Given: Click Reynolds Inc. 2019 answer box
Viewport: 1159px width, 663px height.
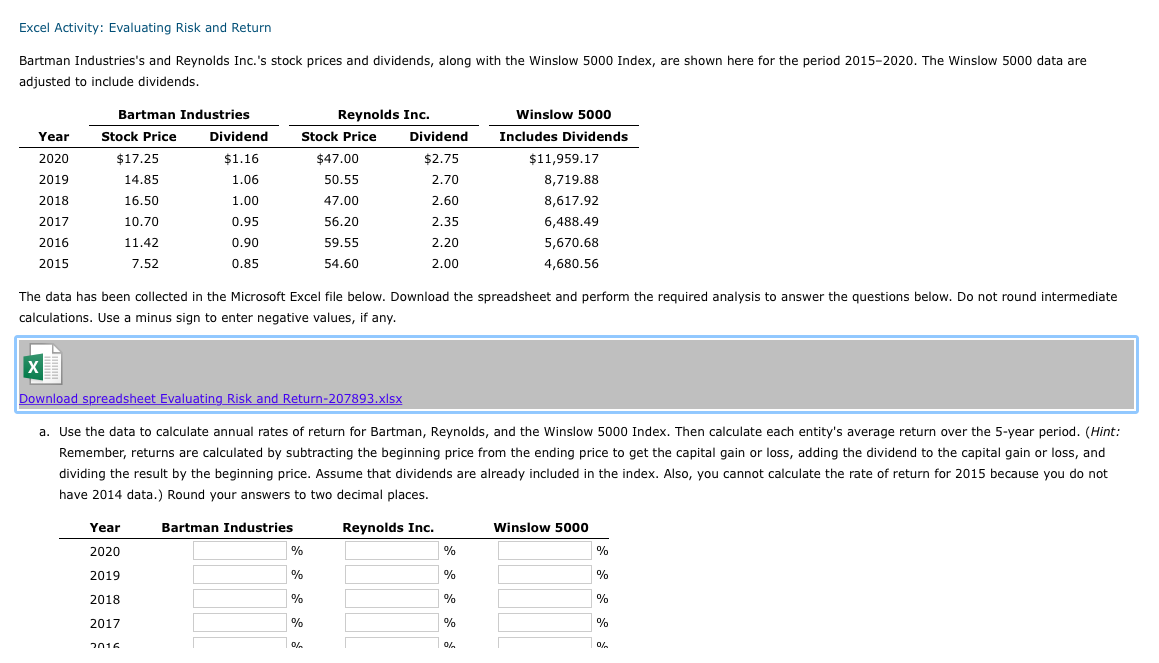Looking at the screenshot, I should (390, 573).
